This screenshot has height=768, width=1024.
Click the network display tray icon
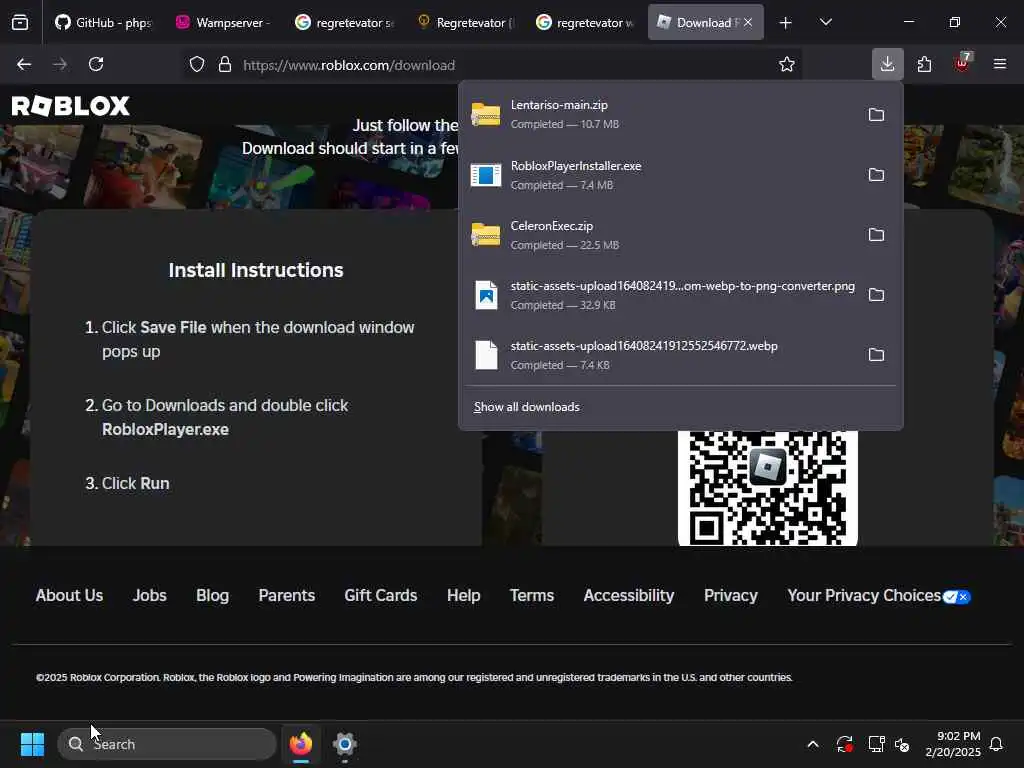coord(876,744)
